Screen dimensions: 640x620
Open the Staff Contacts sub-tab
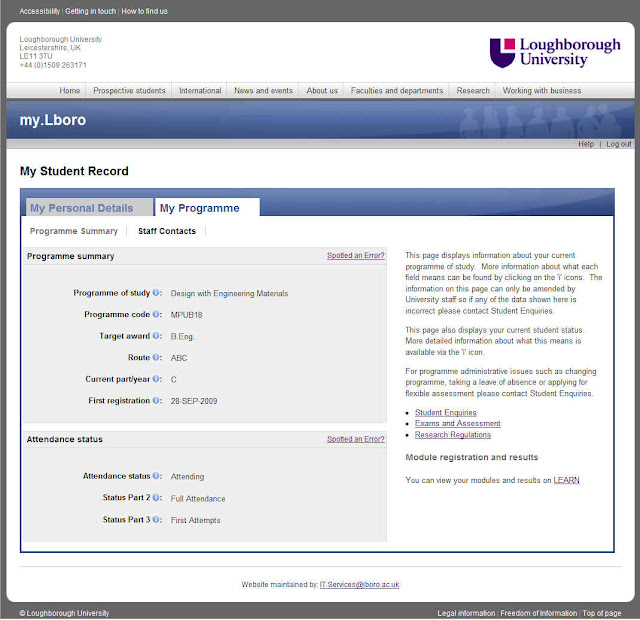[167, 231]
